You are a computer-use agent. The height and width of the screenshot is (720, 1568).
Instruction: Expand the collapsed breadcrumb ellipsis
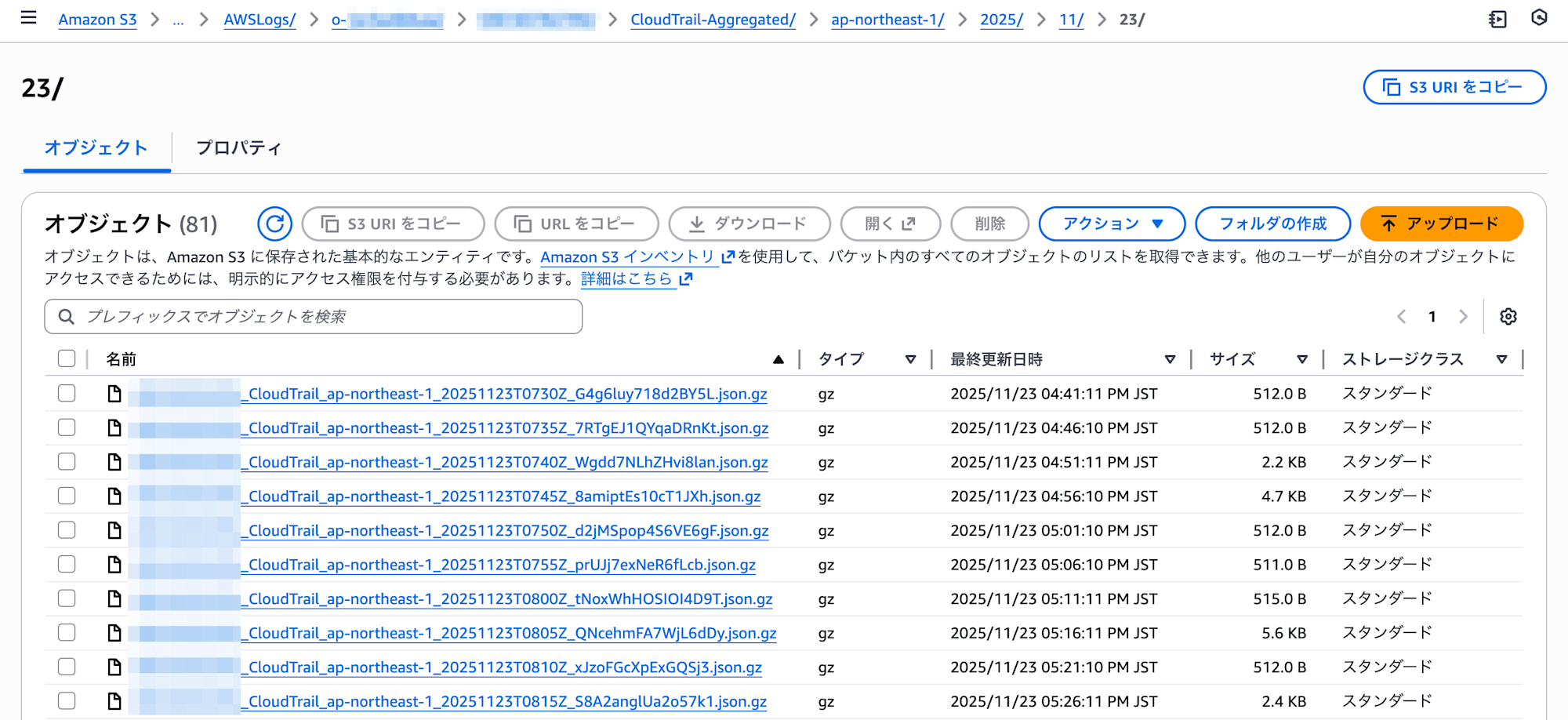pos(179,20)
